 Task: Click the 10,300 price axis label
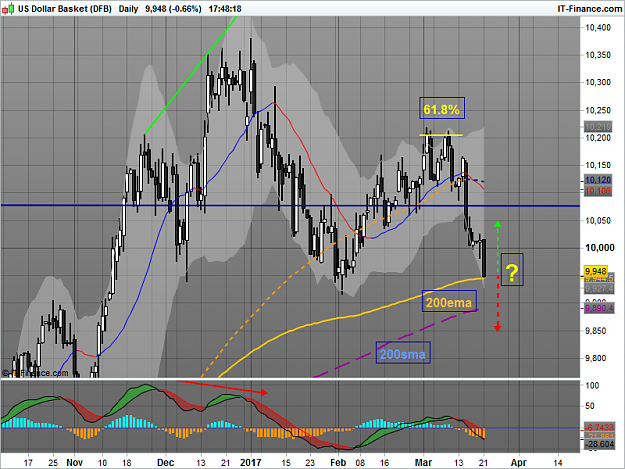coord(598,82)
